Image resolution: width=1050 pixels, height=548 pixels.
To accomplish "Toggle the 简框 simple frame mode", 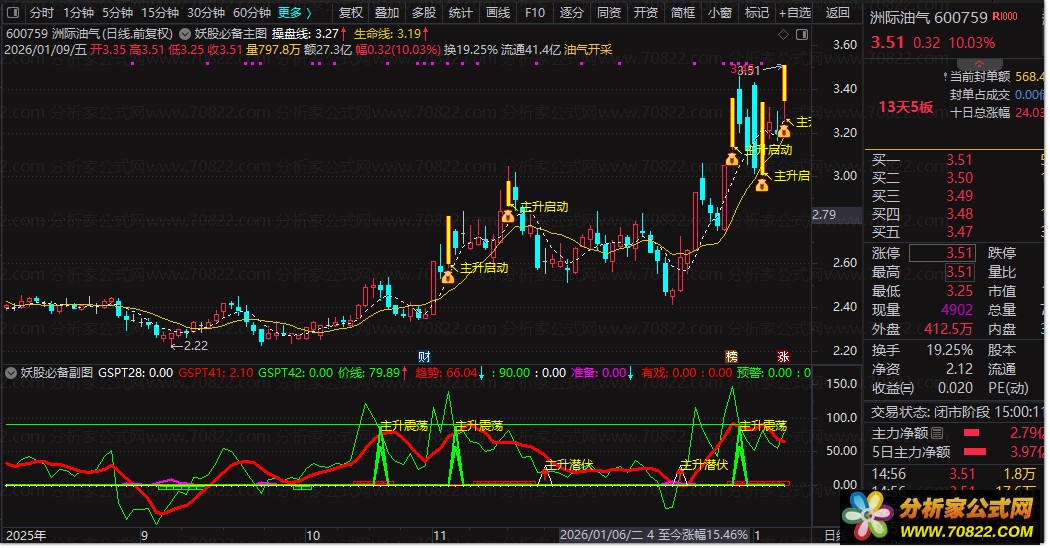I will coord(682,13).
